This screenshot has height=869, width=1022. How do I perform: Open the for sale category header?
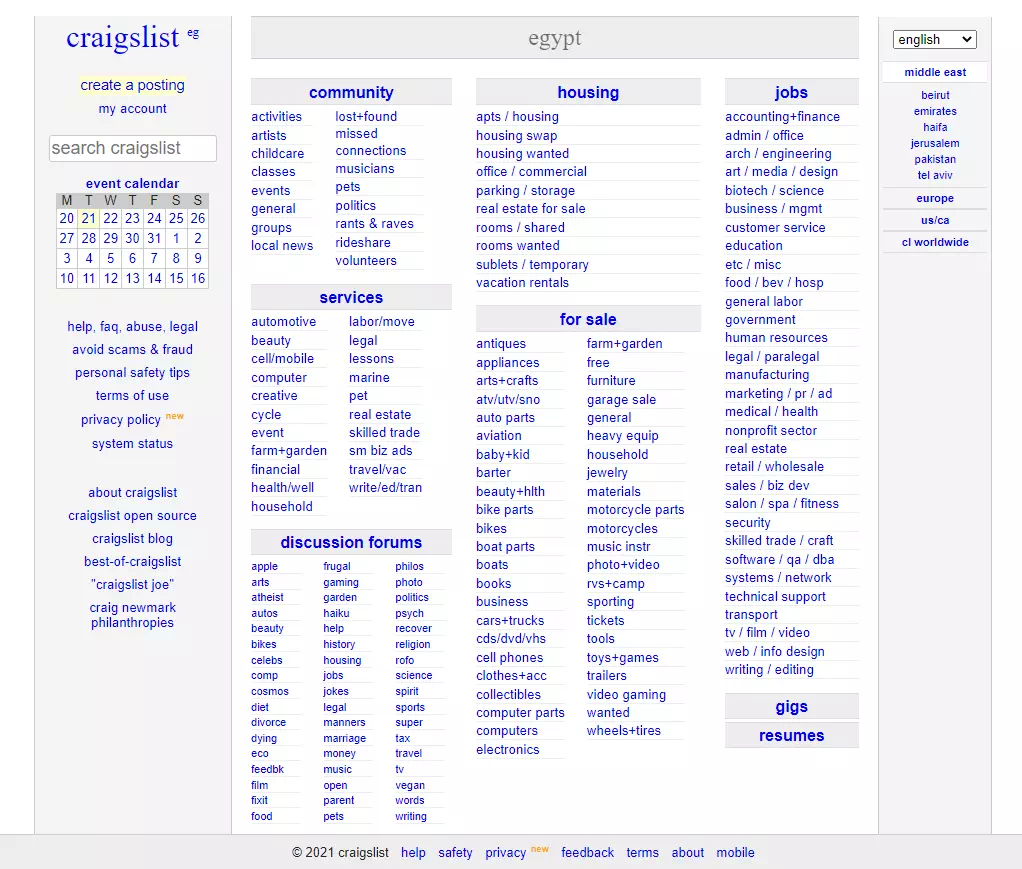(x=588, y=319)
